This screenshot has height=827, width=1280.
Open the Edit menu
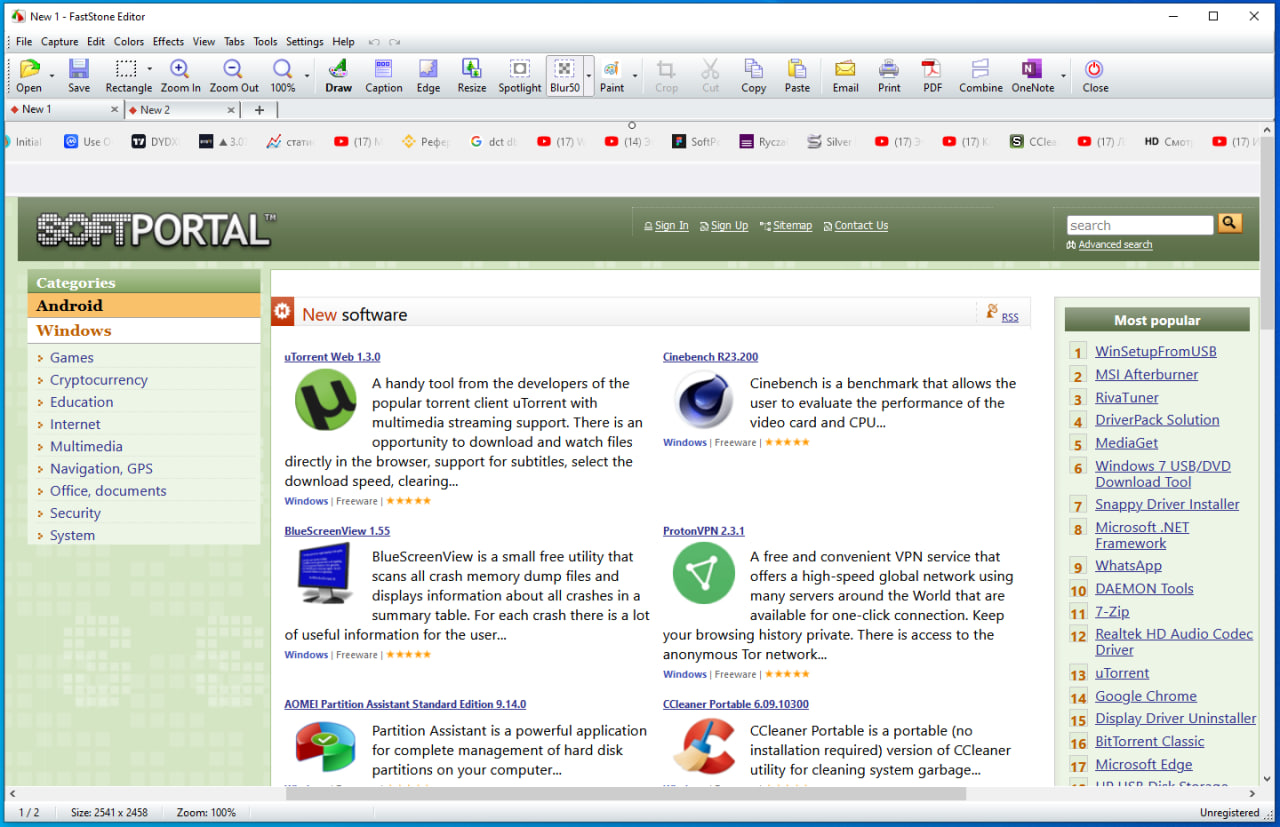click(96, 42)
